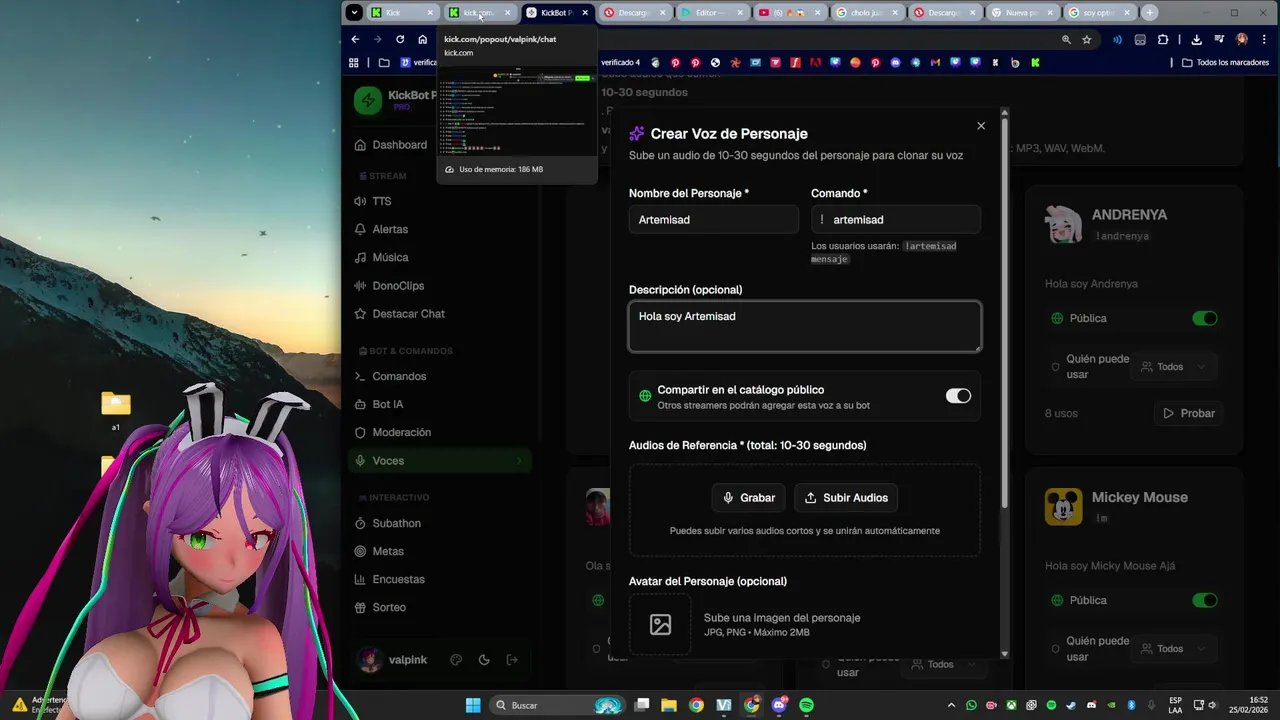Click the Mickey Mouse avatar thumbnail
This screenshot has height=720, width=1280.
coord(1063,506)
